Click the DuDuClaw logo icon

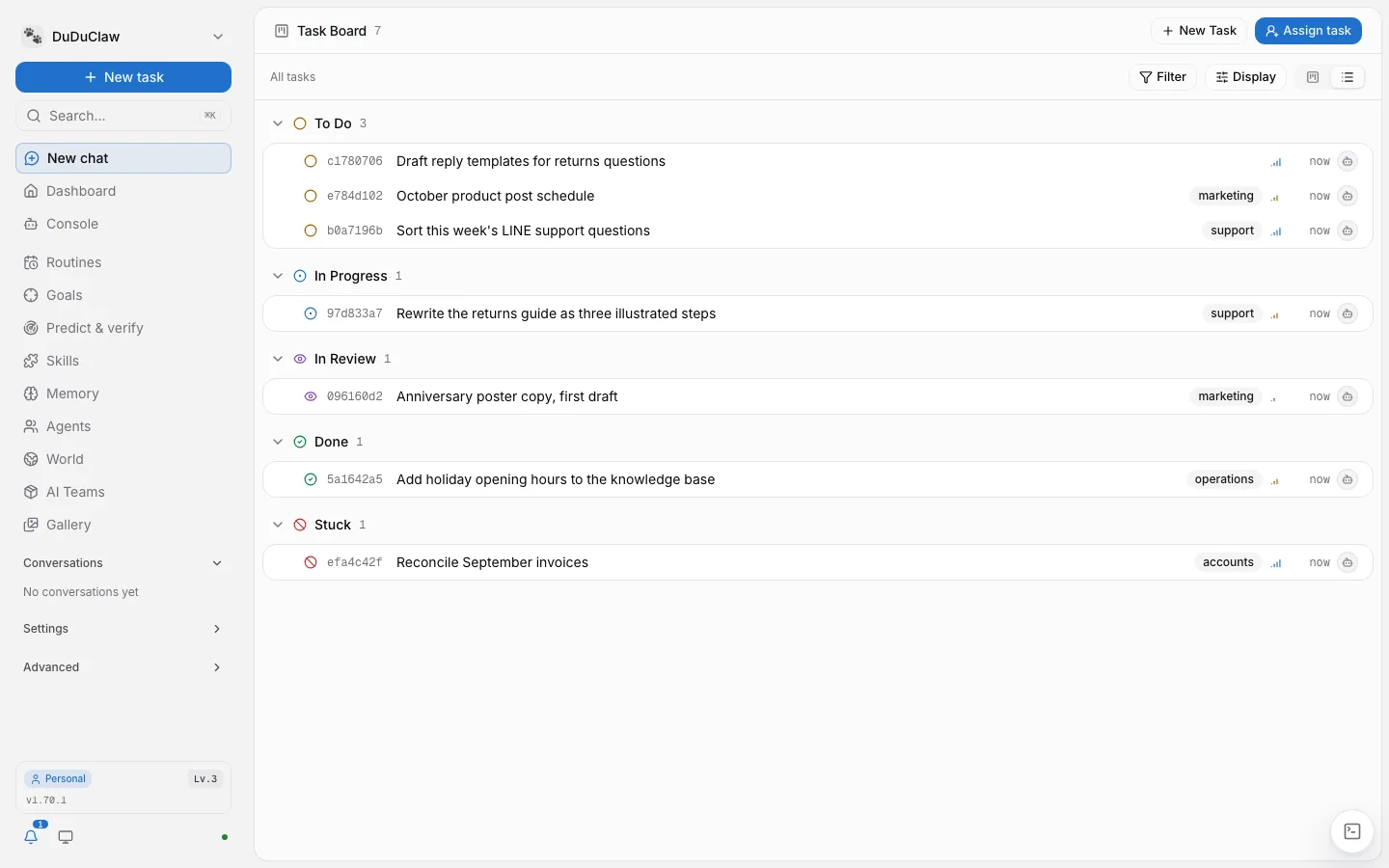[x=33, y=37]
